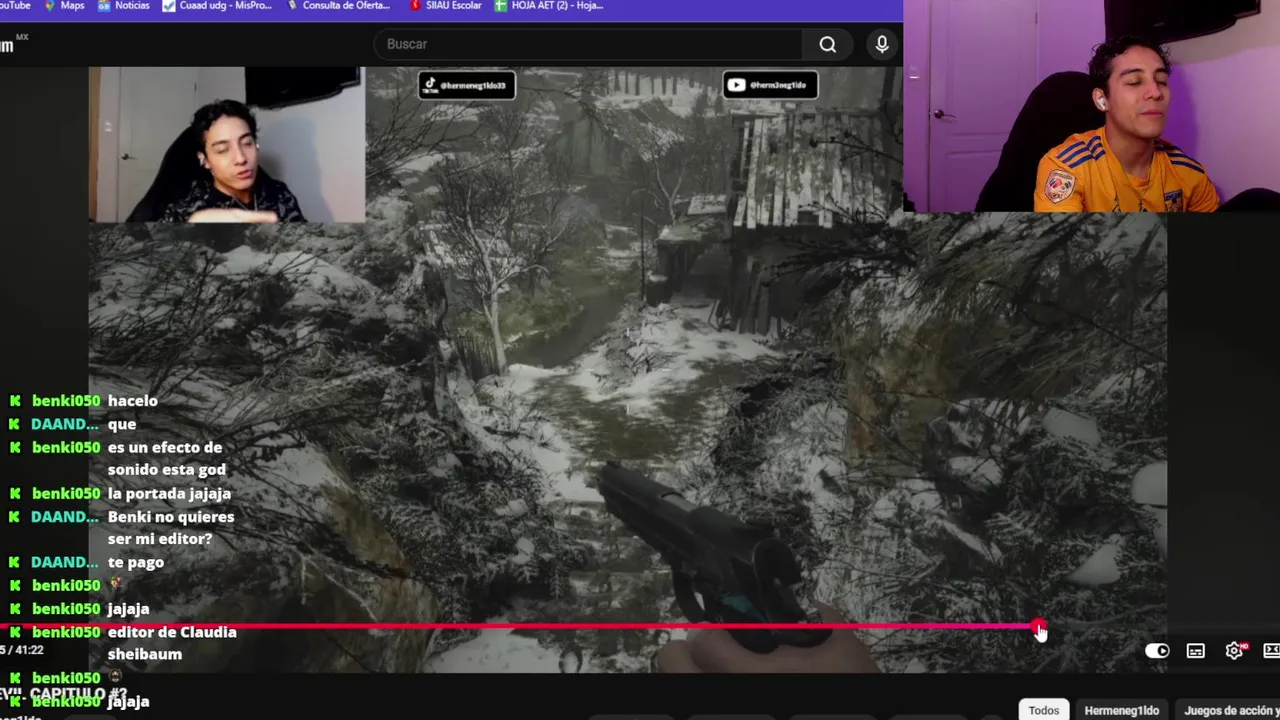The height and width of the screenshot is (720, 1280).
Task: Select the Todos filter chip
Action: 1044,710
